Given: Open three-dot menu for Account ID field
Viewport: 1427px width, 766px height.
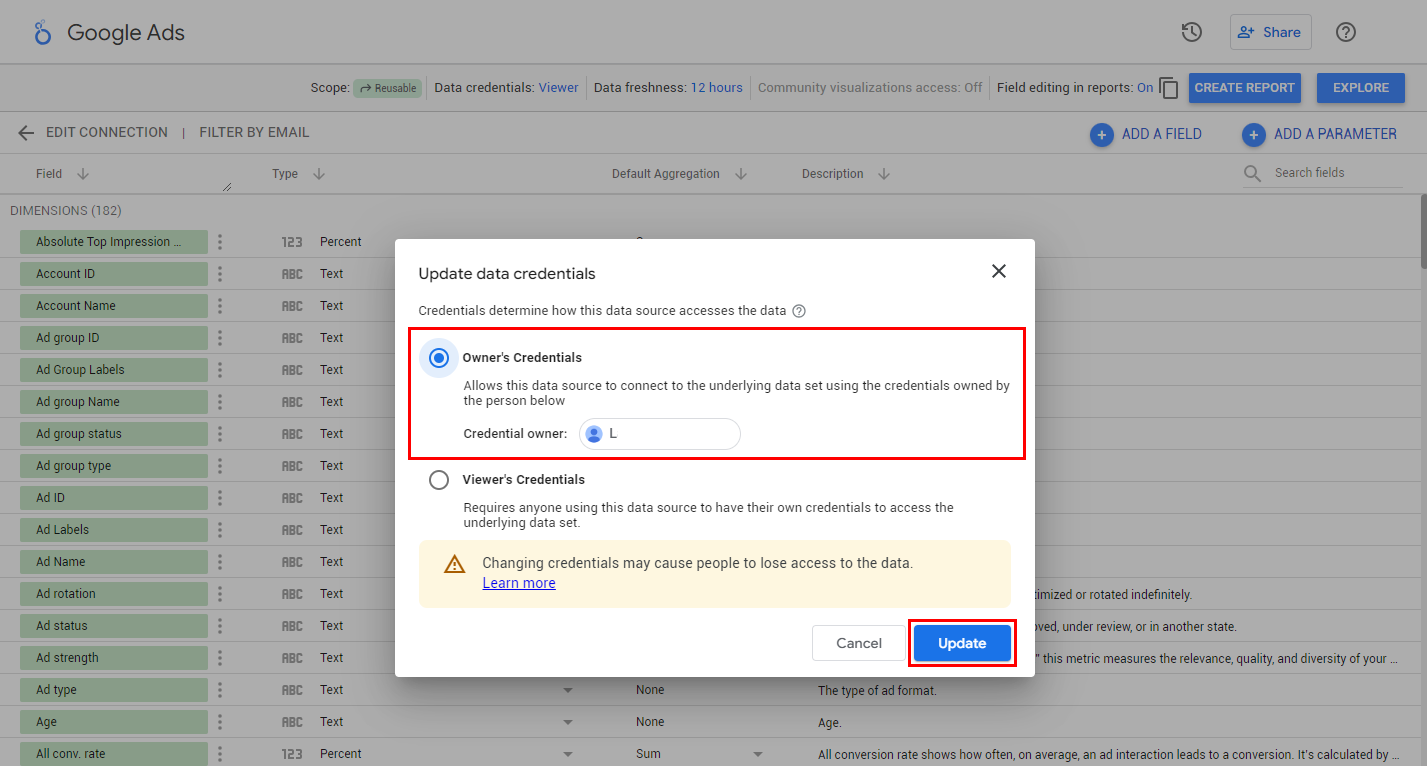Looking at the screenshot, I should click(x=220, y=274).
